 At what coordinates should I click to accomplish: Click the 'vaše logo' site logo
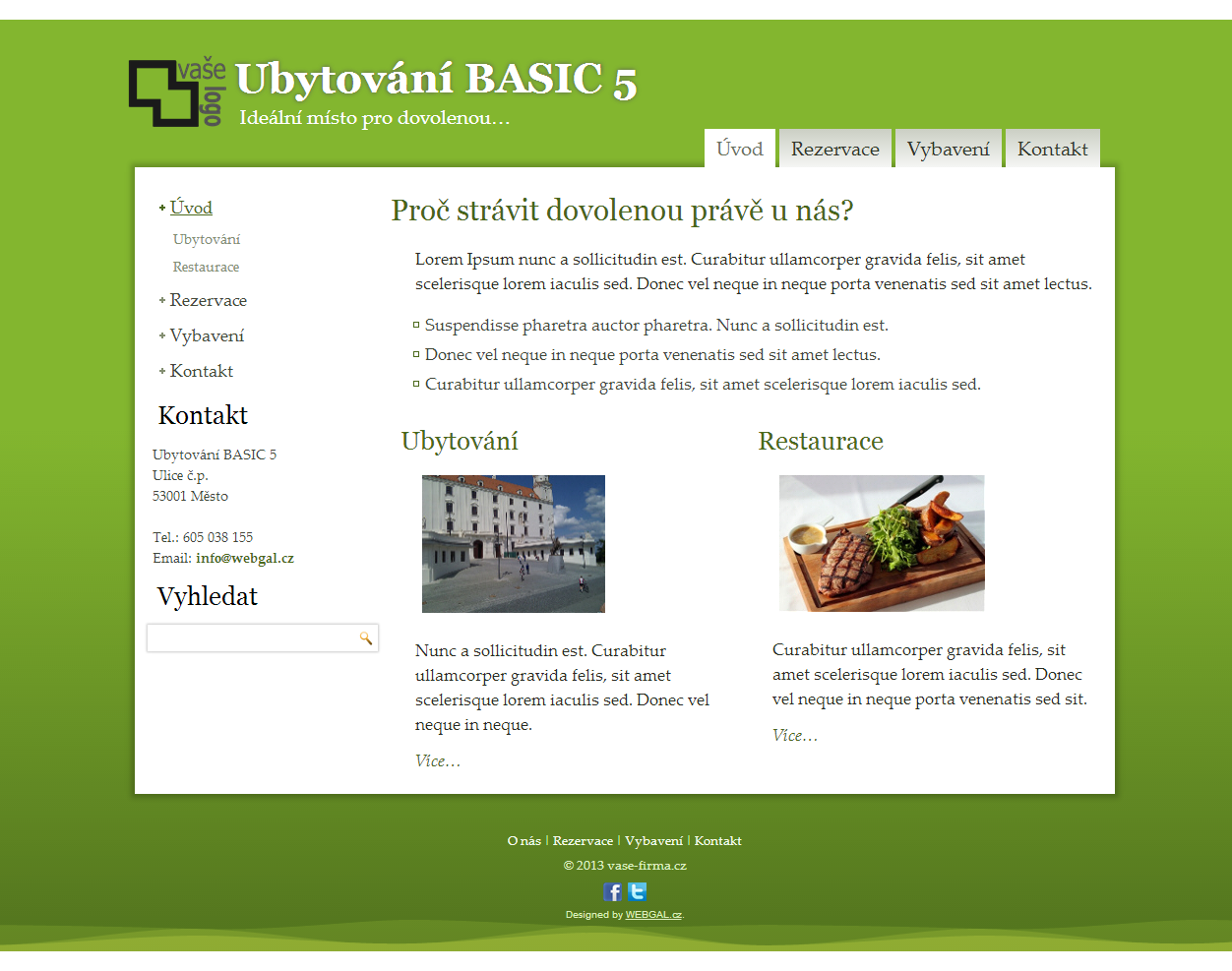pos(177,91)
